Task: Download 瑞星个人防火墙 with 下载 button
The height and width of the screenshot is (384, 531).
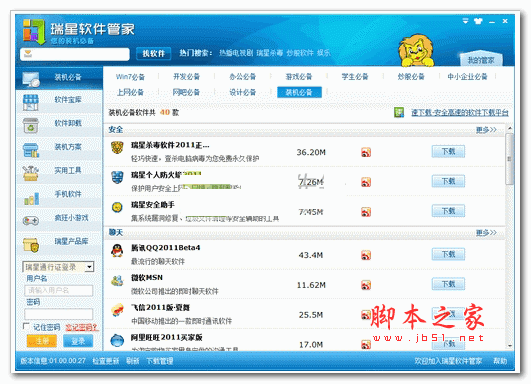Action: pos(448,181)
